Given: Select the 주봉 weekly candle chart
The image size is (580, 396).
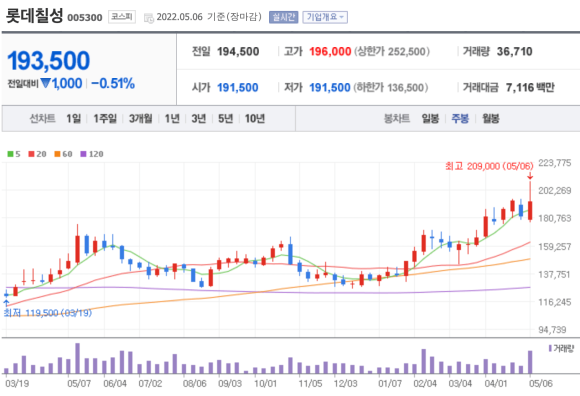Looking at the screenshot, I should point(460,119).
